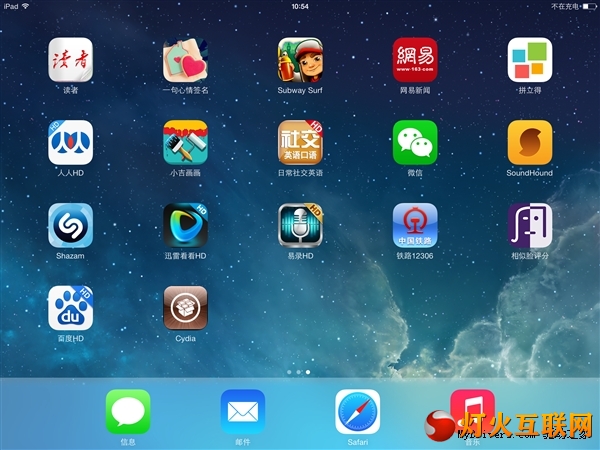Launch the 小吉画画 drawing app
This screenshot has height=450, width=600.
click(186, 142)
